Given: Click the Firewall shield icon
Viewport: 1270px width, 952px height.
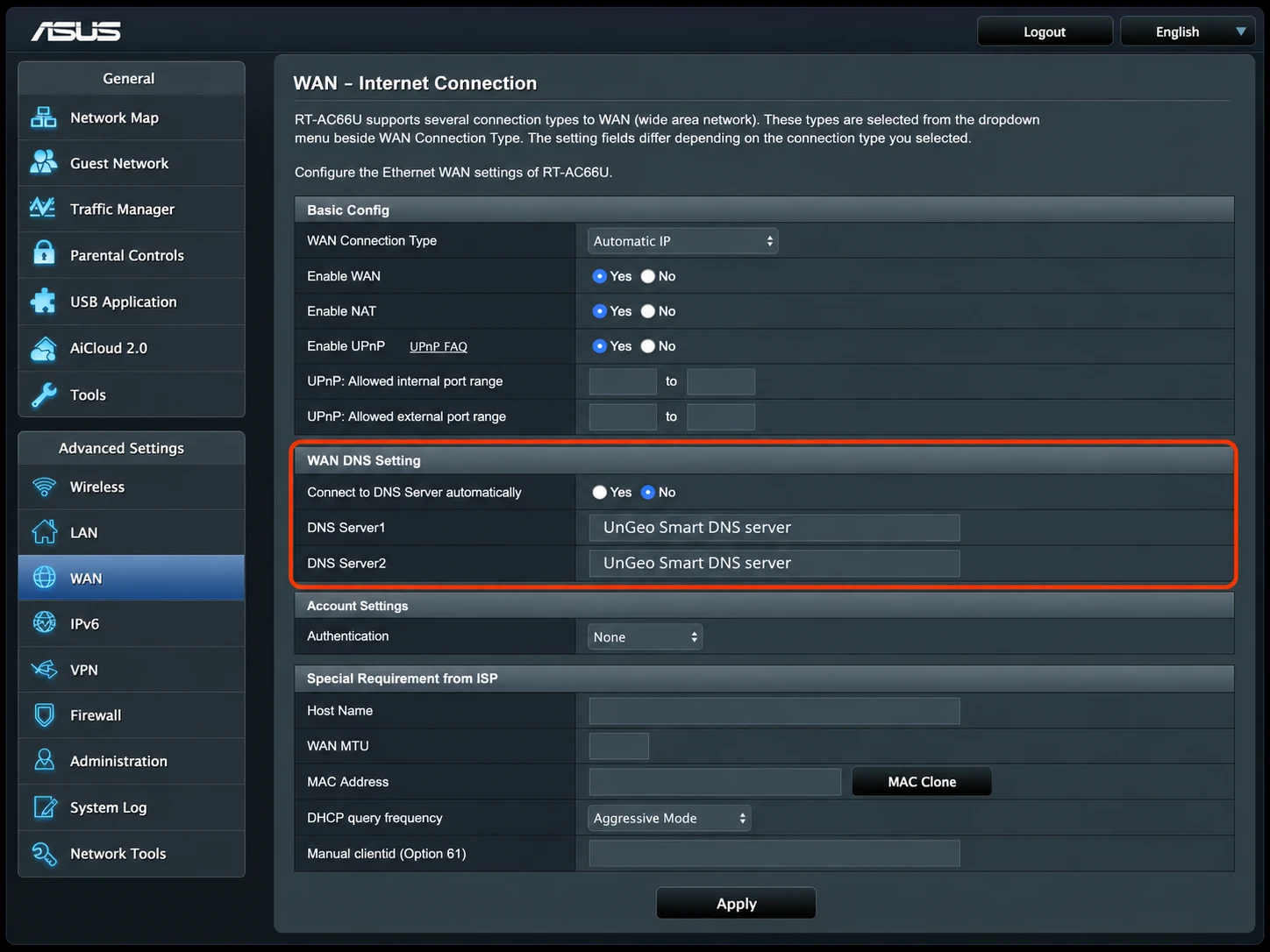Looking at the screenshot, I should point(44,715).
